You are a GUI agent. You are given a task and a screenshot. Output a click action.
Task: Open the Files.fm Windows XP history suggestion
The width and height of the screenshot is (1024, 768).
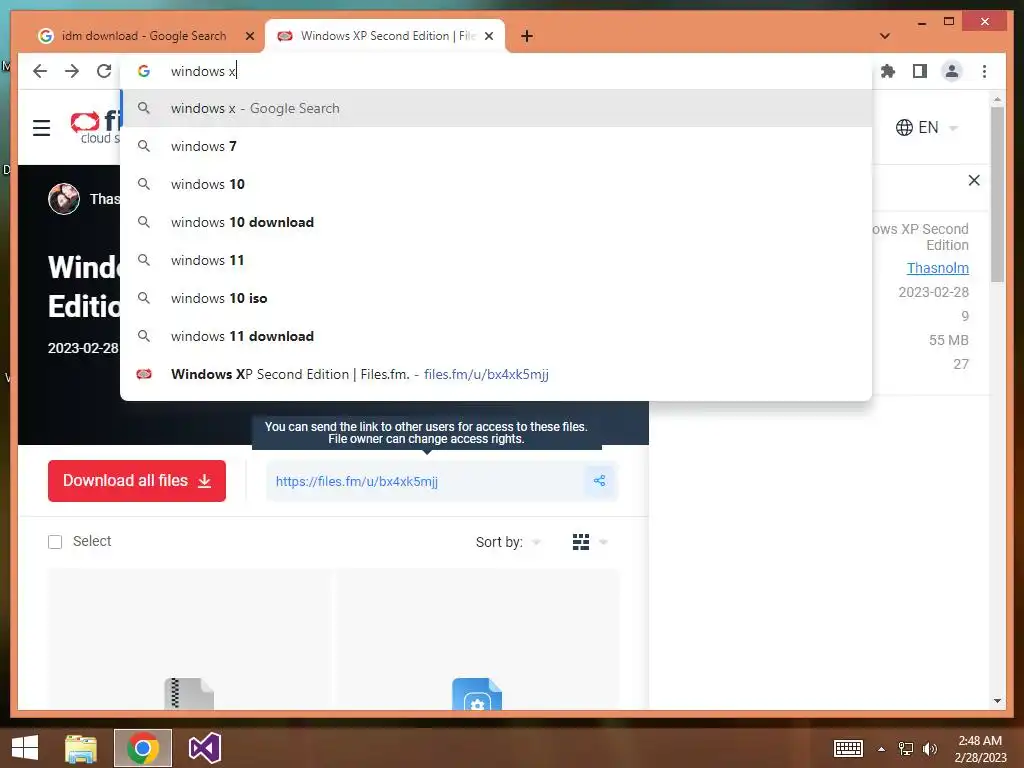pos(496,374)
